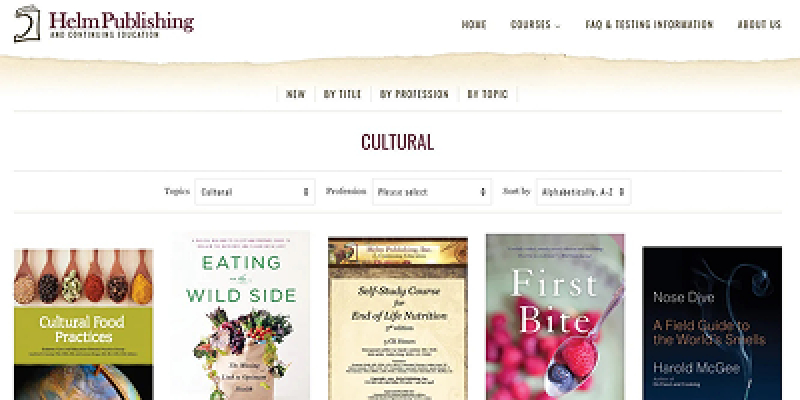The width and height of the screenshot is (800, 400).
Task: Click the Cultural page heading
Action: point(397,142)
